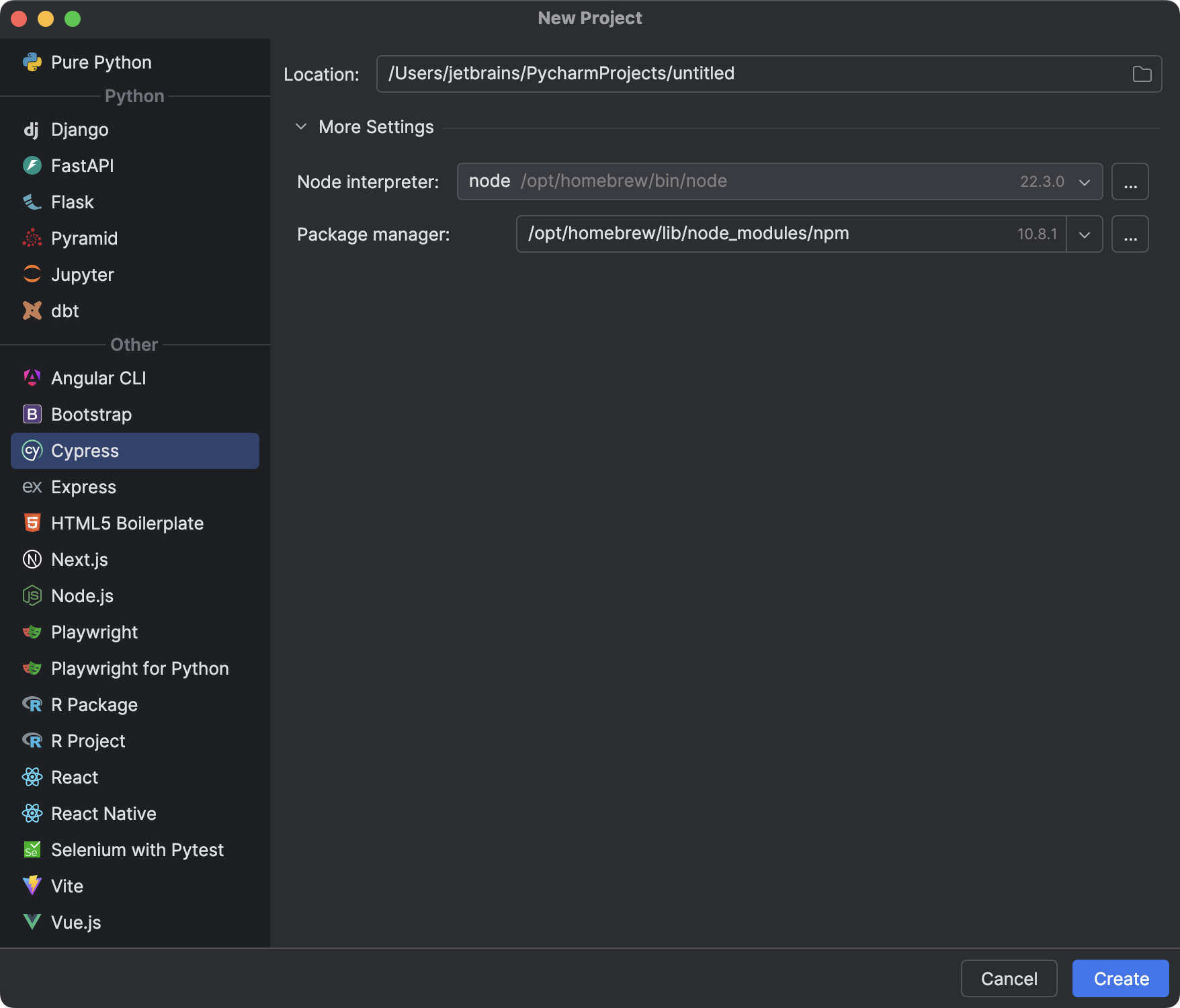Click the Cancel button
The image size is (1180, 1008).
1009,978
